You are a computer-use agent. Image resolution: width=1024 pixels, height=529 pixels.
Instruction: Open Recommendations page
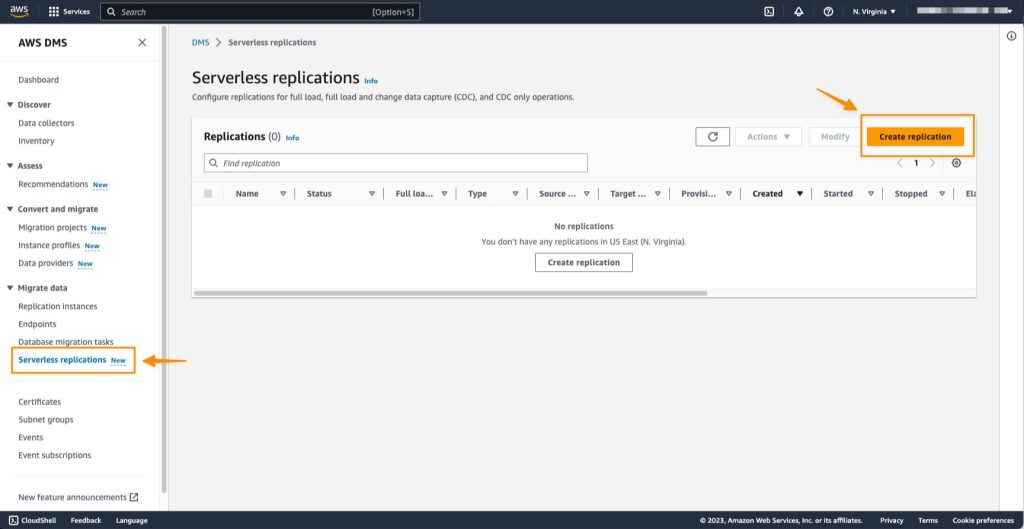(53, 184)
